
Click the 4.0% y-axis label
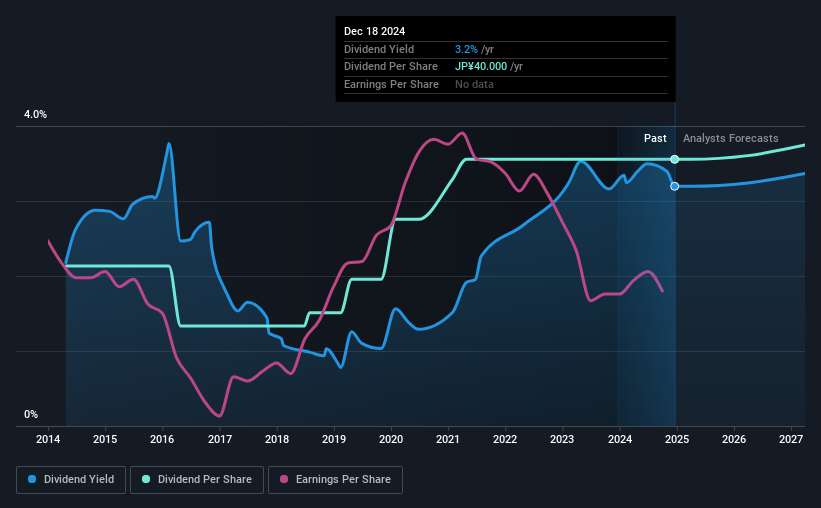point(35,114)
